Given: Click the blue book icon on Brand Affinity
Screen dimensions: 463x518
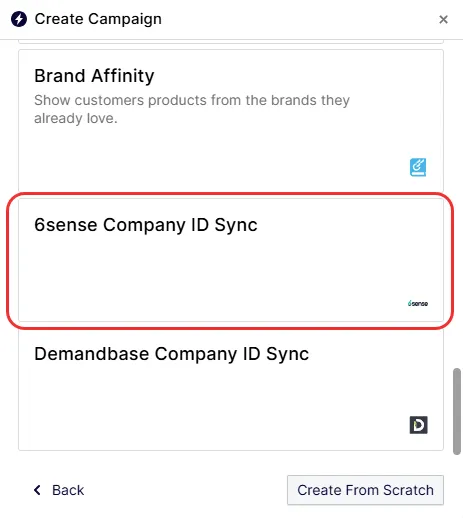Looking at the screenshot, I should (418, 167).
